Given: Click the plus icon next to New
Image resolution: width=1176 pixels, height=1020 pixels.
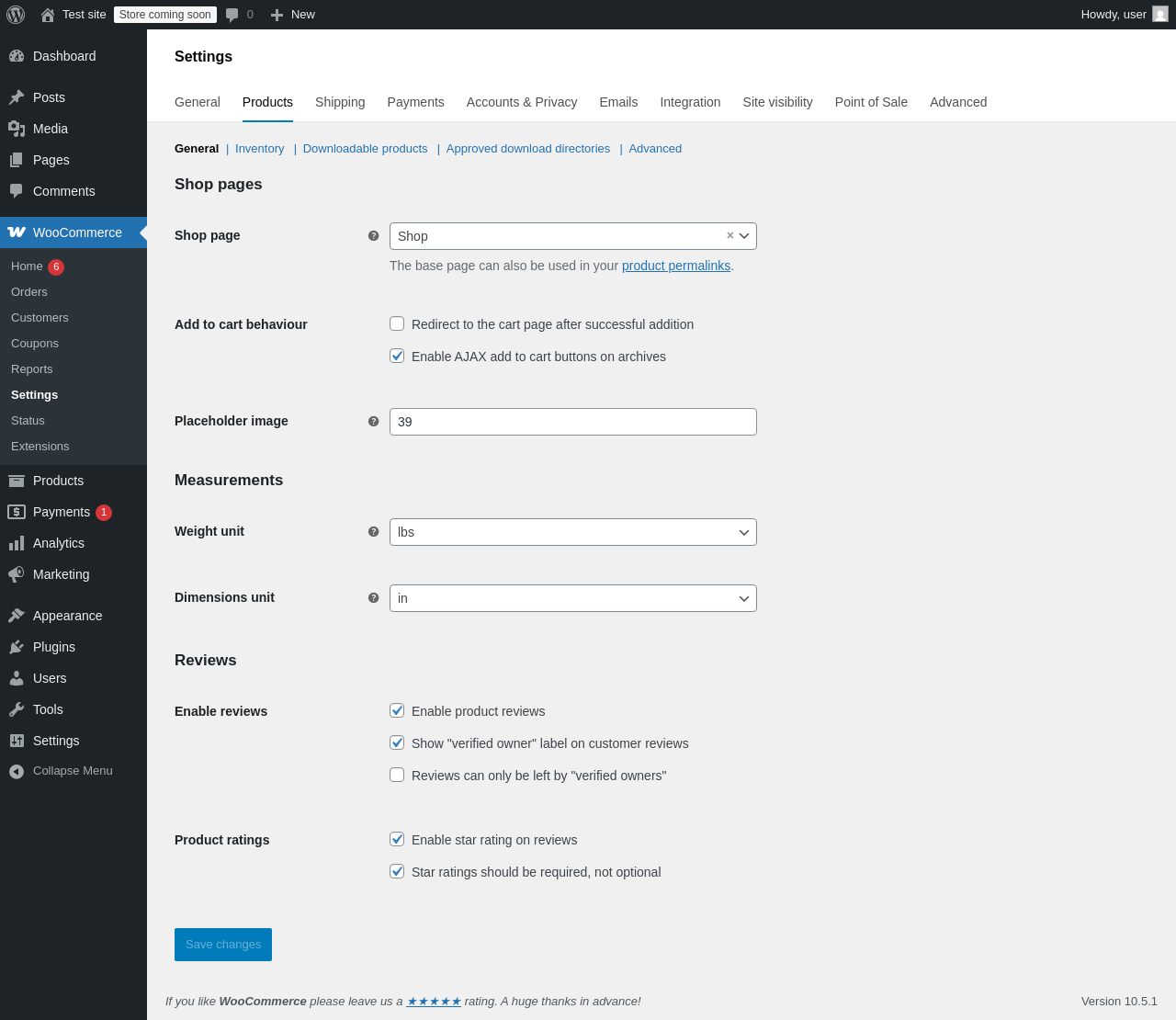Looking at the screenshot, I should 277,15.
